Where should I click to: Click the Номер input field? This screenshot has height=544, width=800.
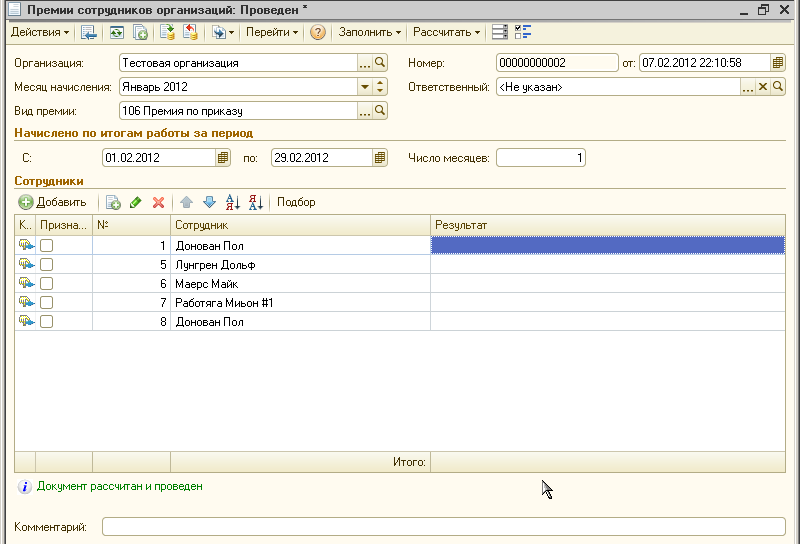[557, 63]
